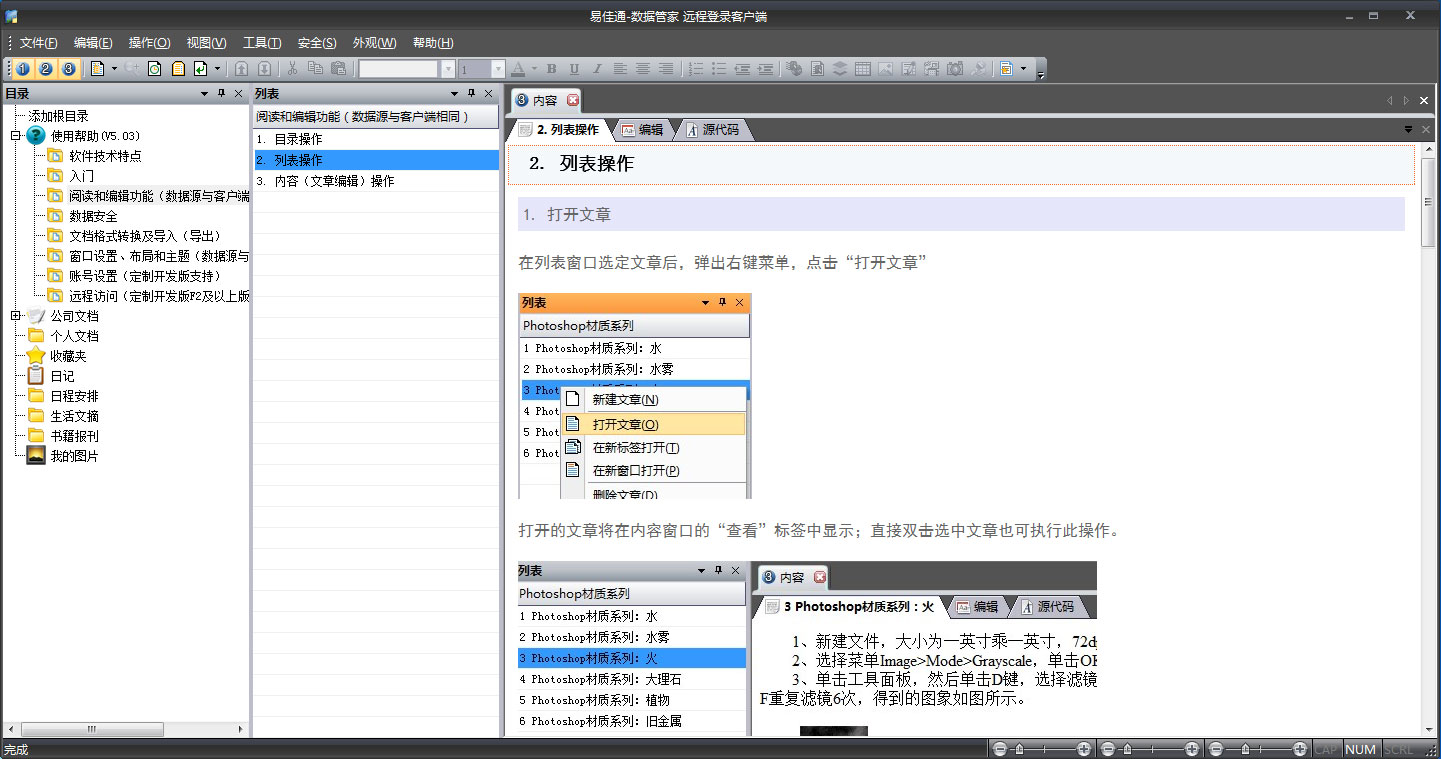Click the leftmost status bar zoom slider
The width and height of the screenshot is (1441, 759).
click(x=1041, y=749)
